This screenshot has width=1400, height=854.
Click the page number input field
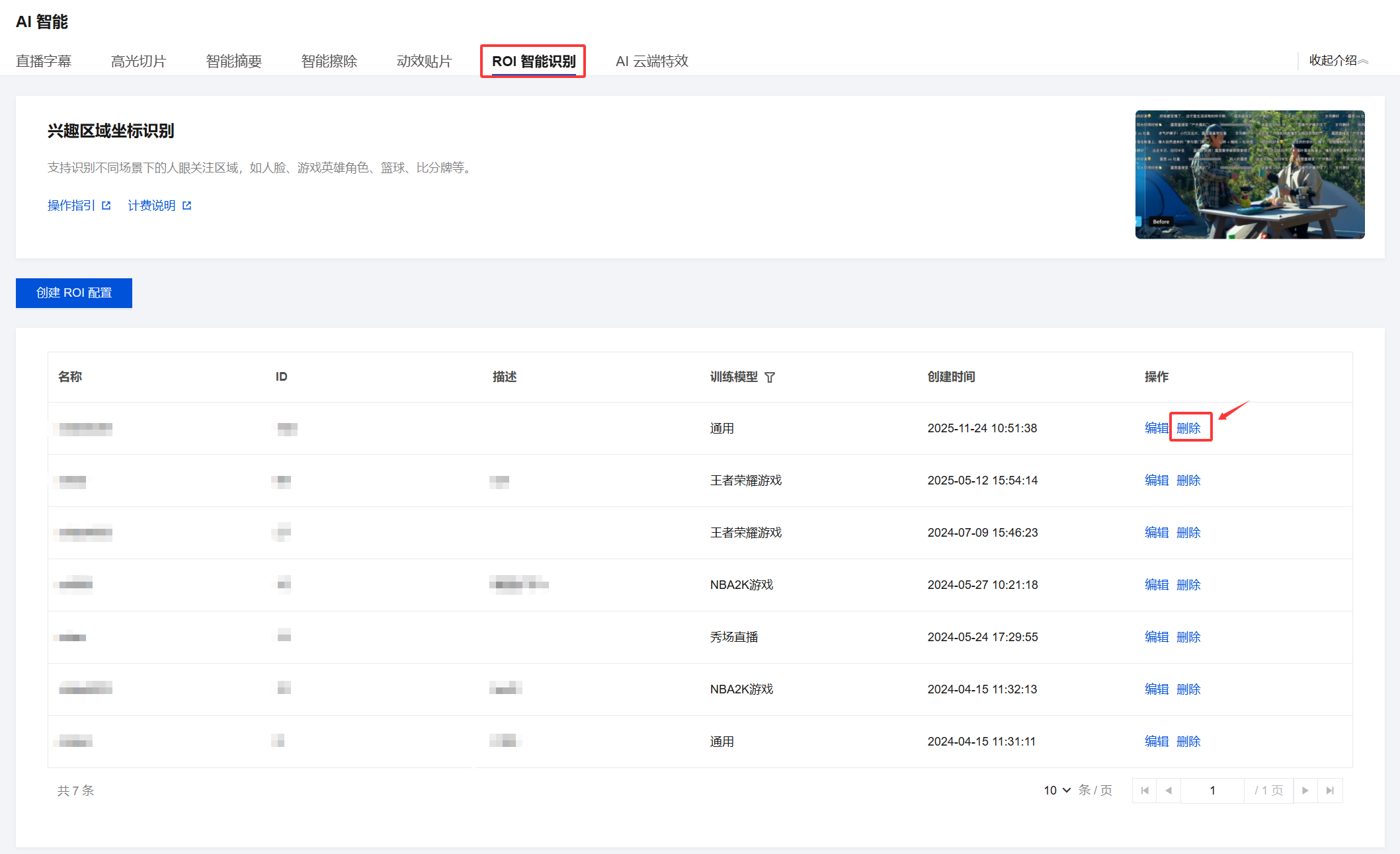pos(1212,791)
